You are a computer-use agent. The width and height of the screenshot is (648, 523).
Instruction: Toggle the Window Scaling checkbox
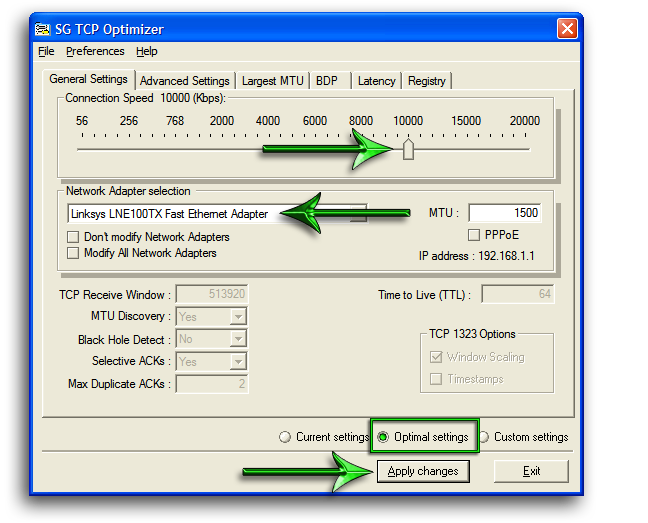click(x=436, y=357)
